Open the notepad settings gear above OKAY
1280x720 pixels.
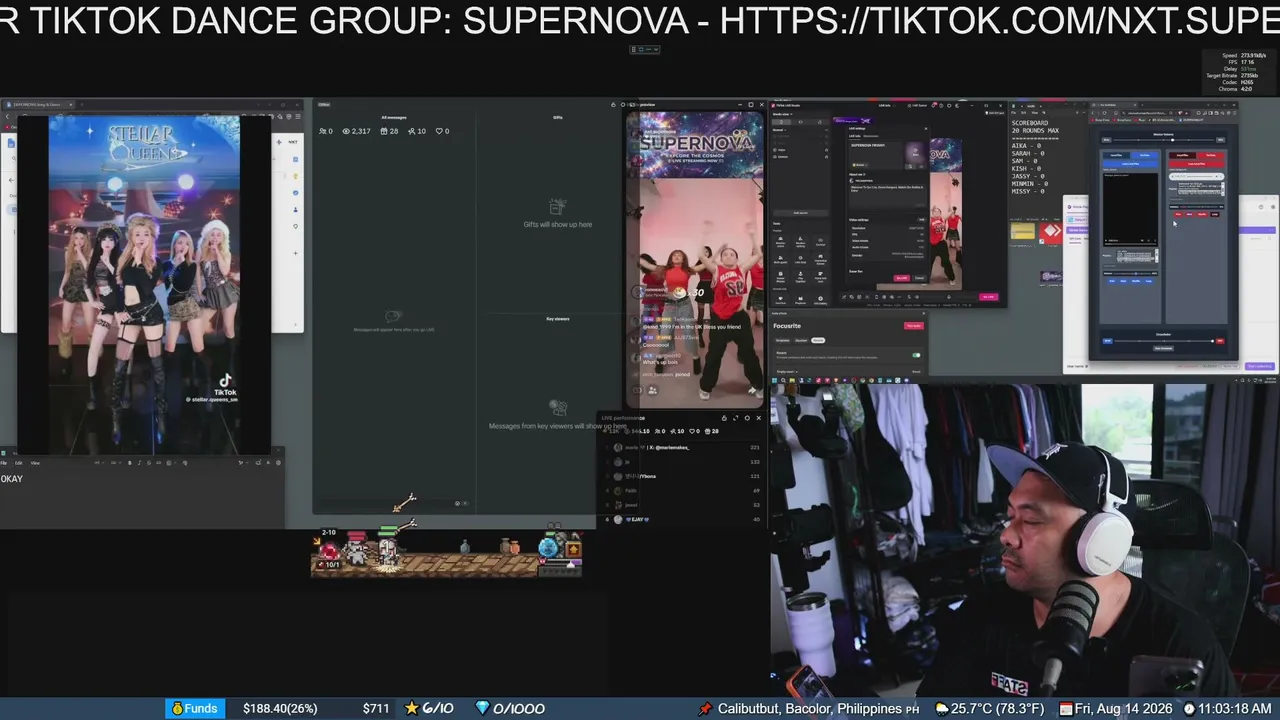pyautogui.click(x=278, y=462)
